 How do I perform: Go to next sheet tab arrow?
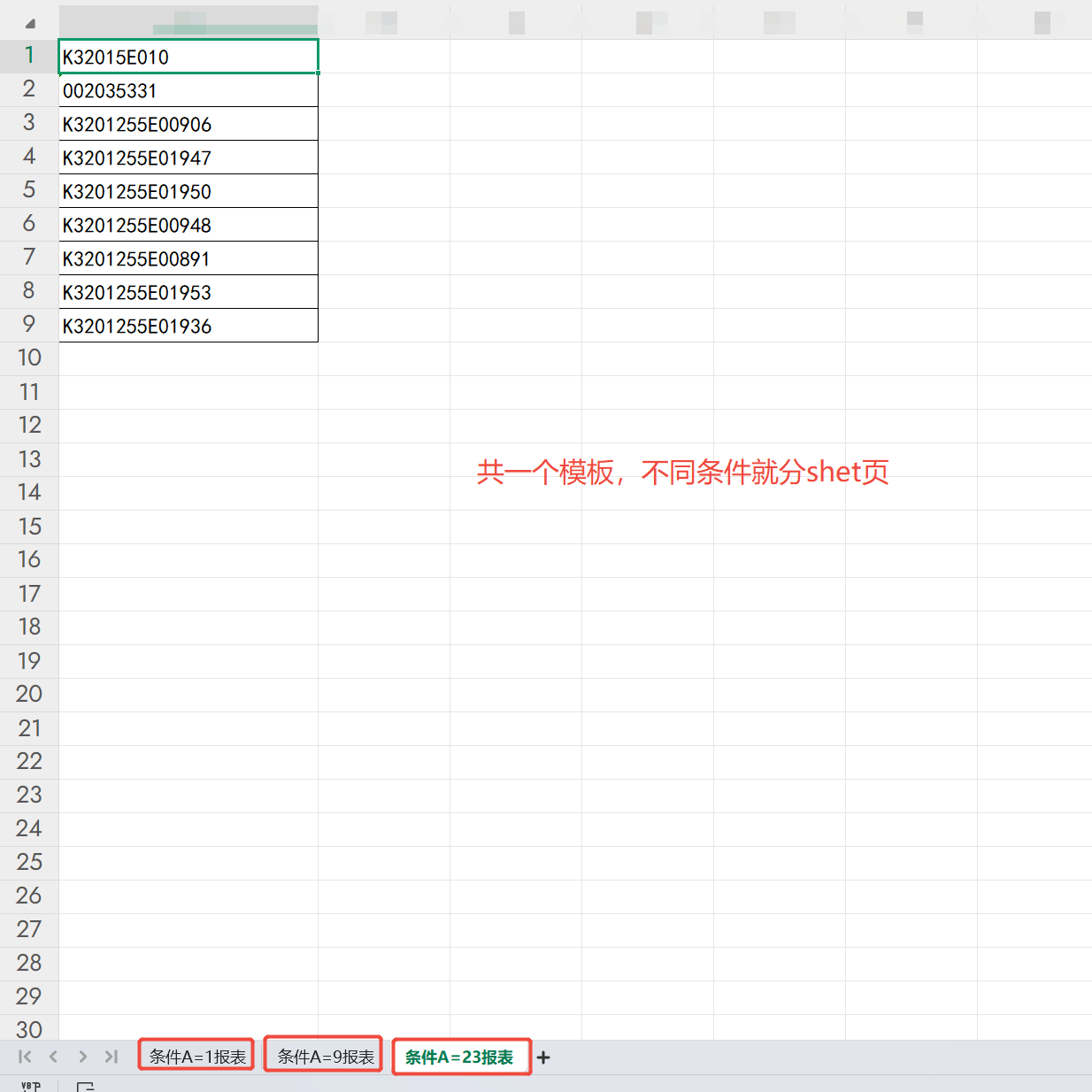pyautogui.click(x=82, y=1057)
